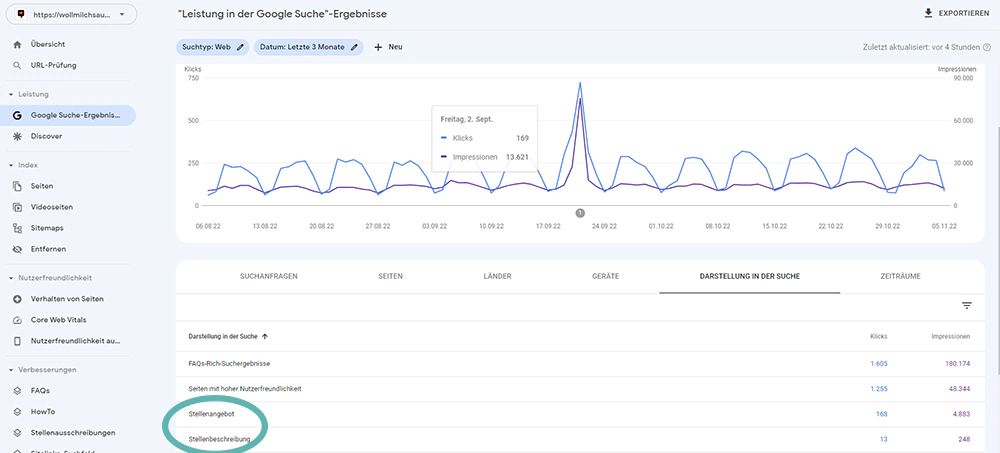The width and height of the screenshot is (1000, 453).
Task: Click the export download arrow icon
Action: pyautogui.click(x=928, y=13)
